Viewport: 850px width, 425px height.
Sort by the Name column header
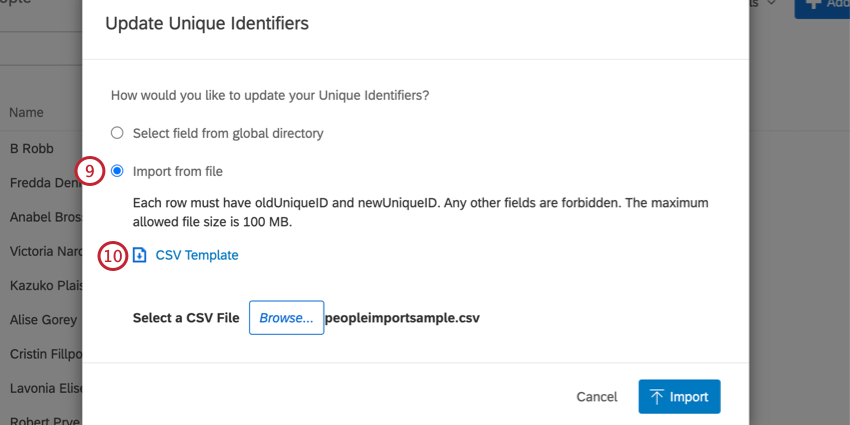(27, 113)
